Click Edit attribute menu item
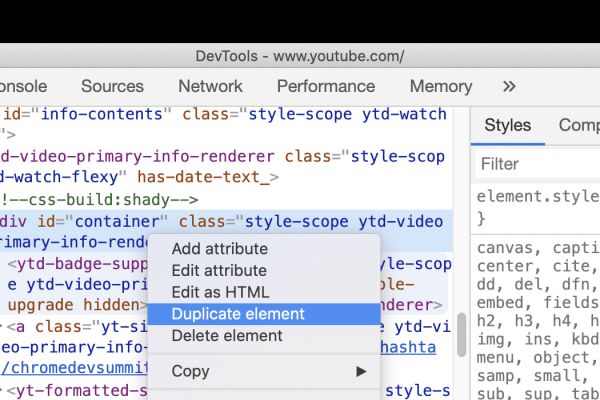This screenshot has width=600, height=400. pyautogui.click(x=219, y=271)
